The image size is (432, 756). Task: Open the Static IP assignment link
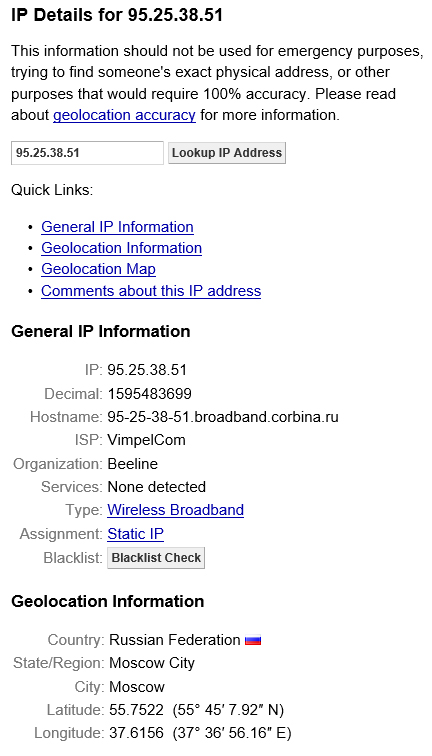click(x=135, y=534)
